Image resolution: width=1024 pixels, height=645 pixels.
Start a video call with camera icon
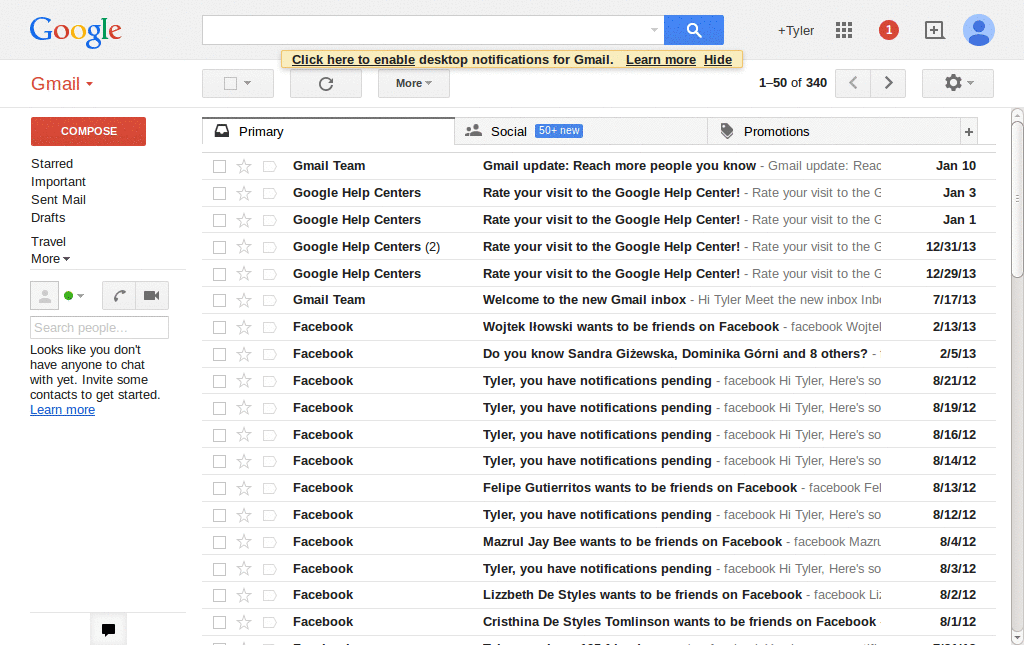point(152,296)
